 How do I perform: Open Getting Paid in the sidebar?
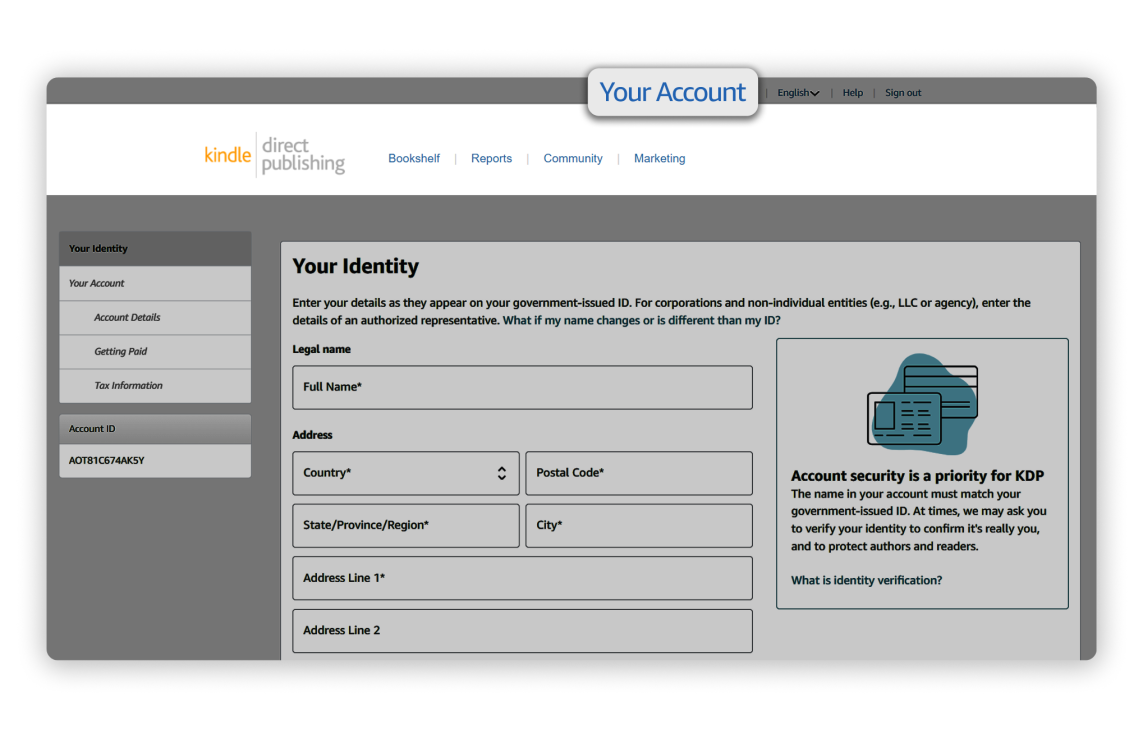tap(154, 351)
